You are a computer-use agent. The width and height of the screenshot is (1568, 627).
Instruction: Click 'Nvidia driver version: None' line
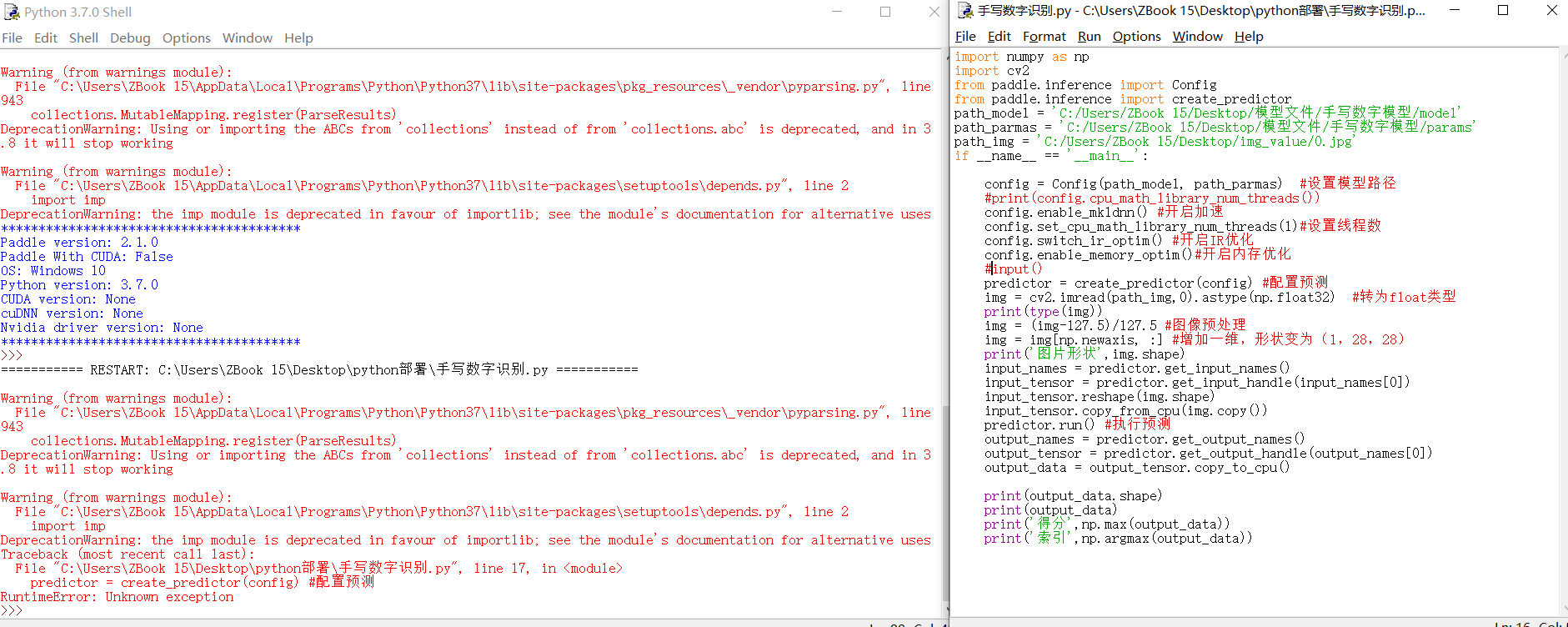(x=102, y=328)
